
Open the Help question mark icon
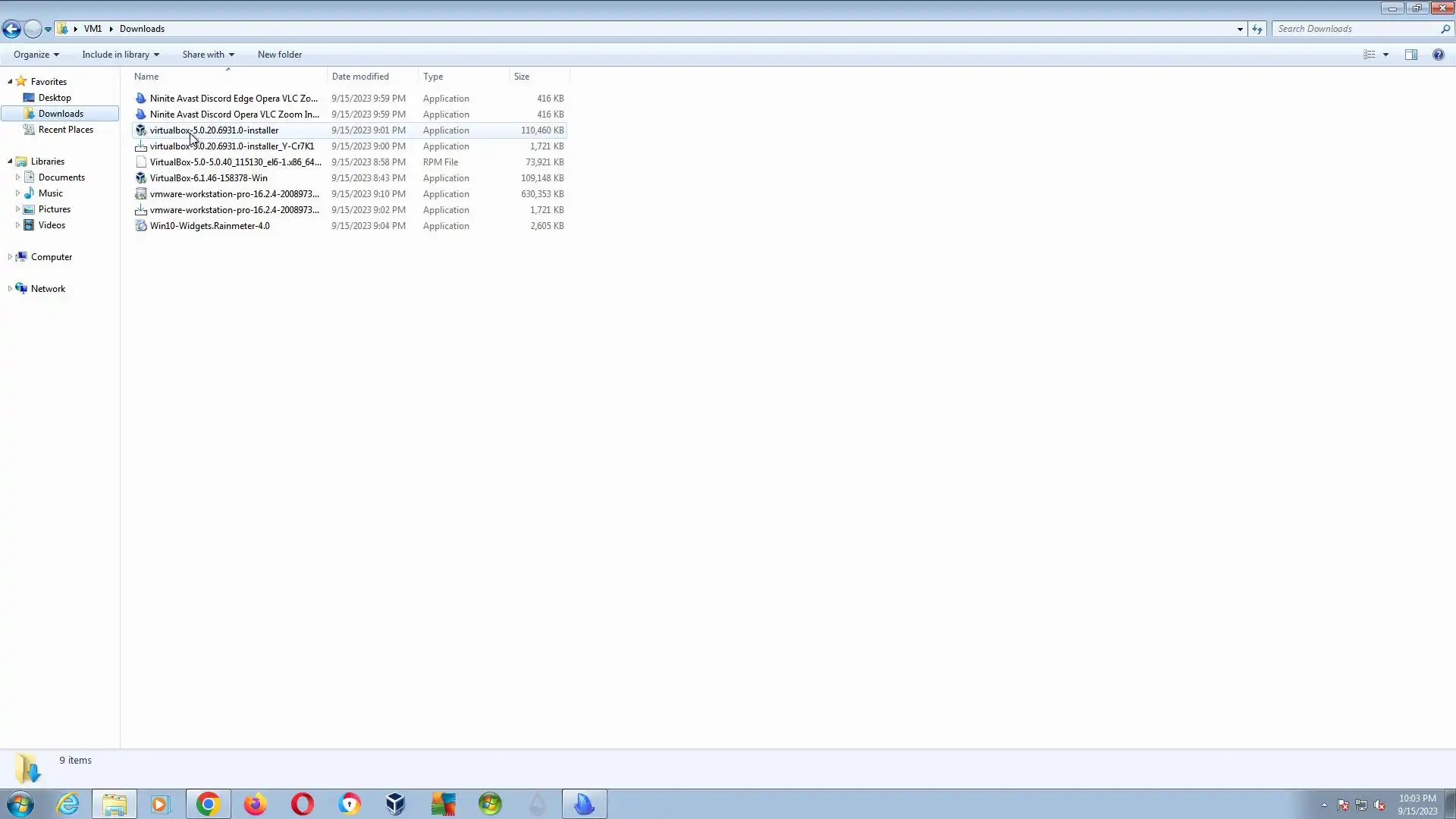[1438, 55]
